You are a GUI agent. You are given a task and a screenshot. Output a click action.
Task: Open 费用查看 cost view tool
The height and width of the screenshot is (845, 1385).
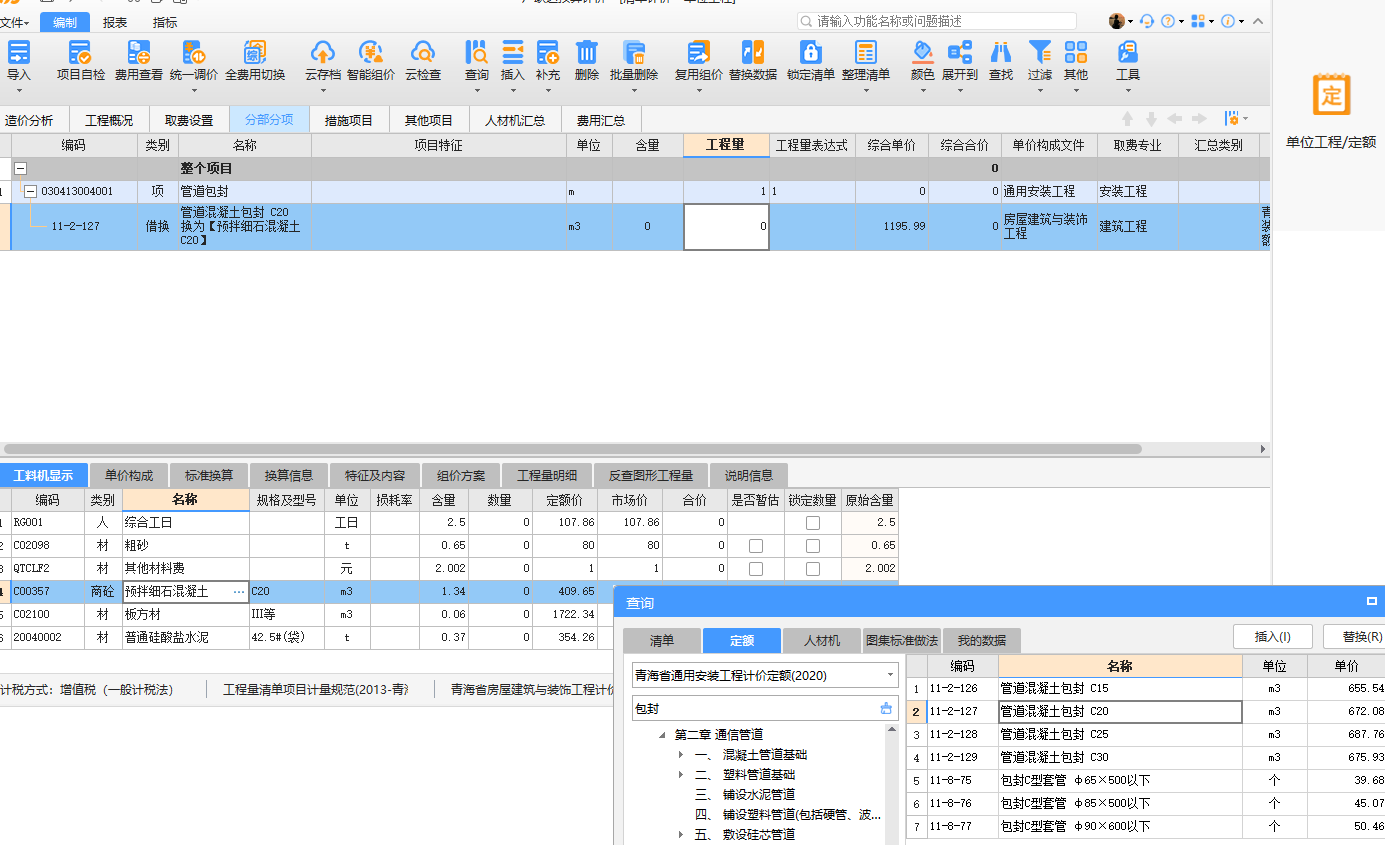pos(138,52)
